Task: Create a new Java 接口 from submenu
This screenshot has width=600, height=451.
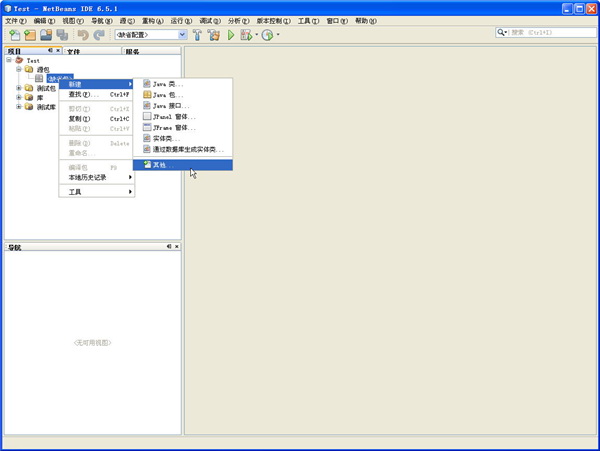Action: [183, 106]
